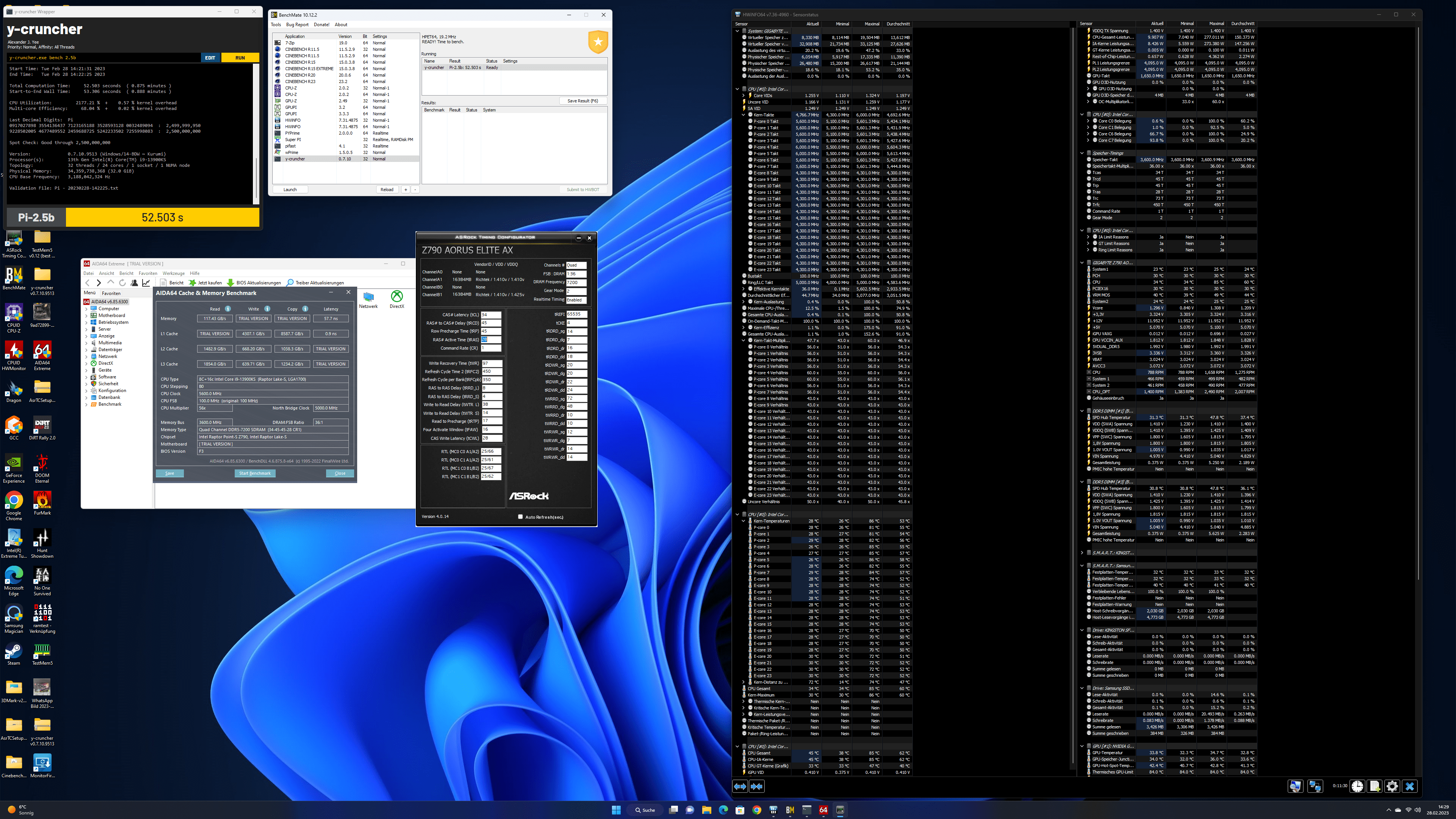Click HWiNFO logging sheet icon
This screenshot has height=819, width=1456.
[x=1374, y=786]
